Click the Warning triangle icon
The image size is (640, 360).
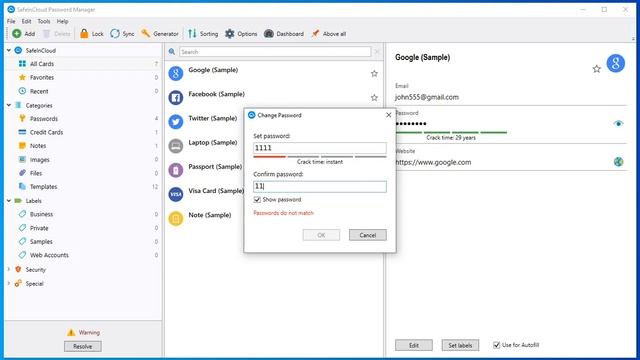(71, 332)
